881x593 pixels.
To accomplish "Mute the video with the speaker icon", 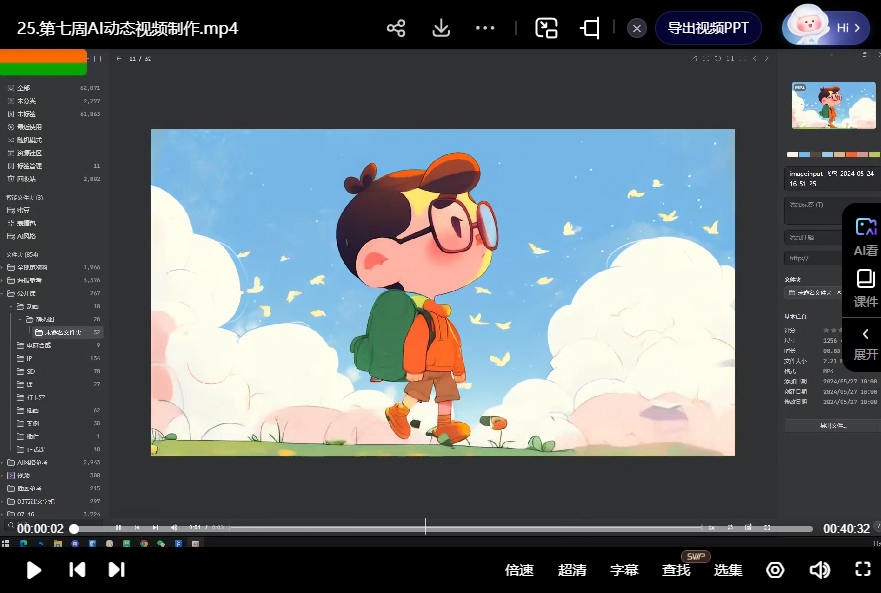I will [819, 570].
